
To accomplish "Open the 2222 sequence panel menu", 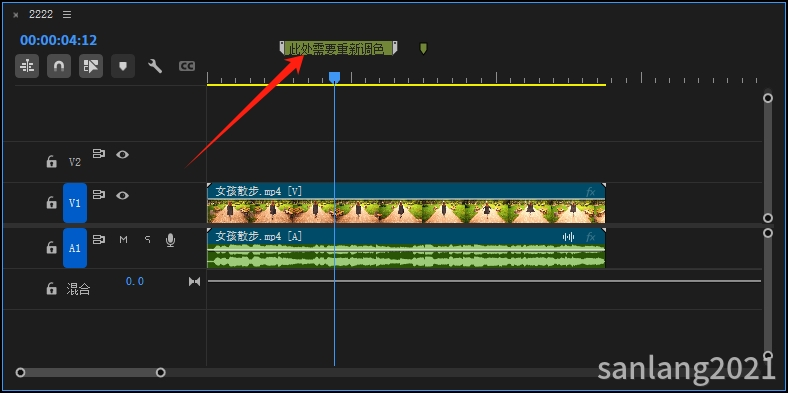I will pos(67,15).
